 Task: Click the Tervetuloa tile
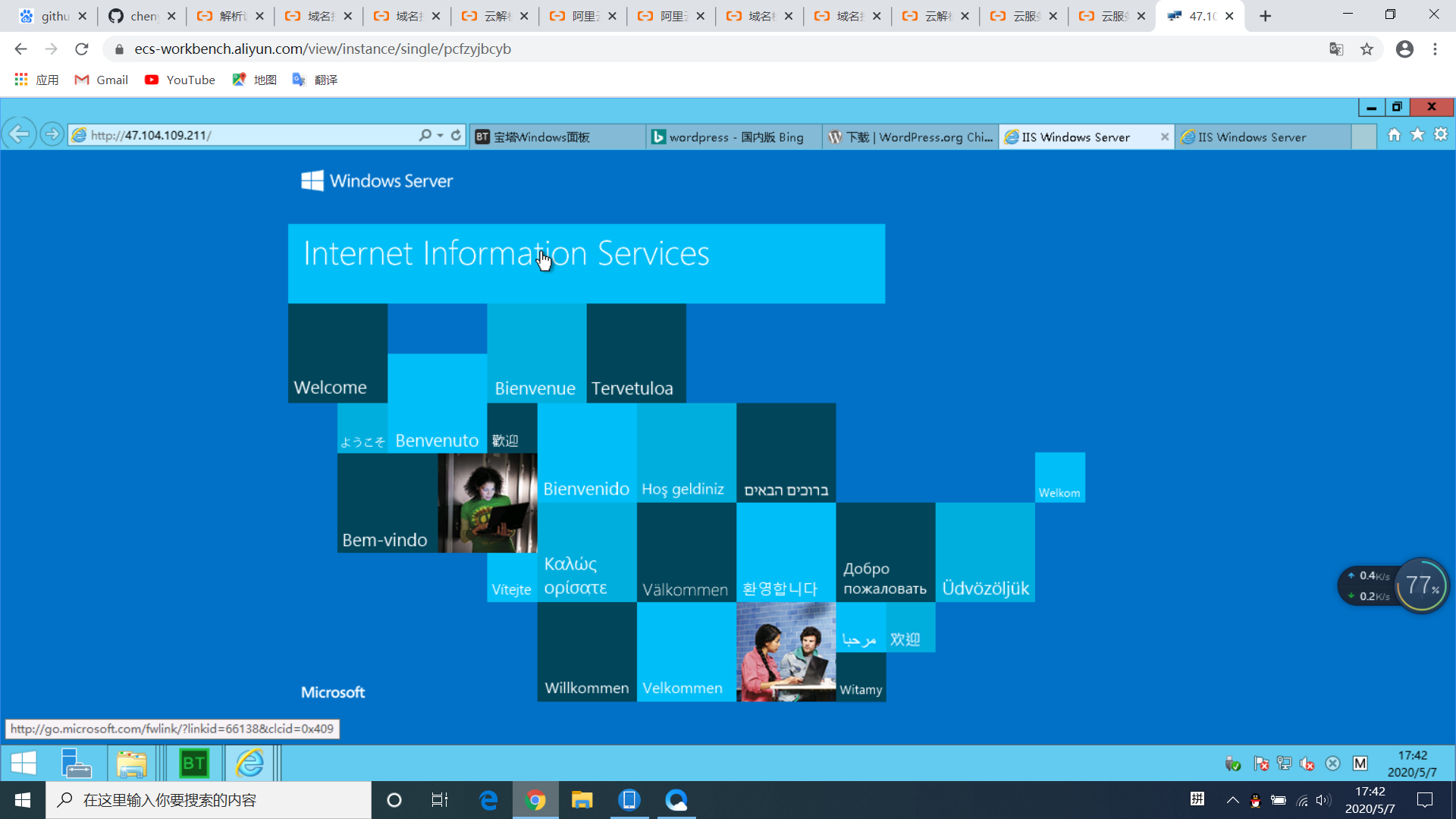[x=636, y=353]
